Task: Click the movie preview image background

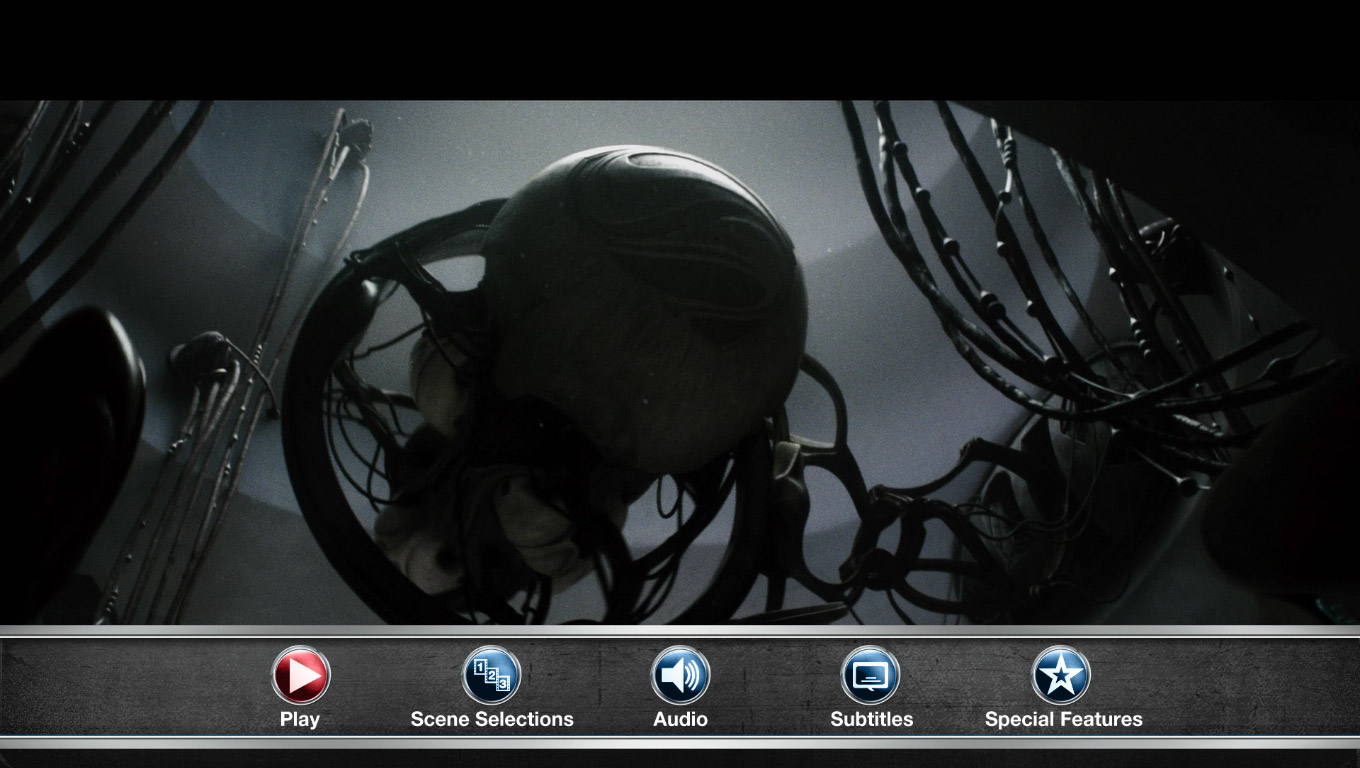Action: [680, 360]
